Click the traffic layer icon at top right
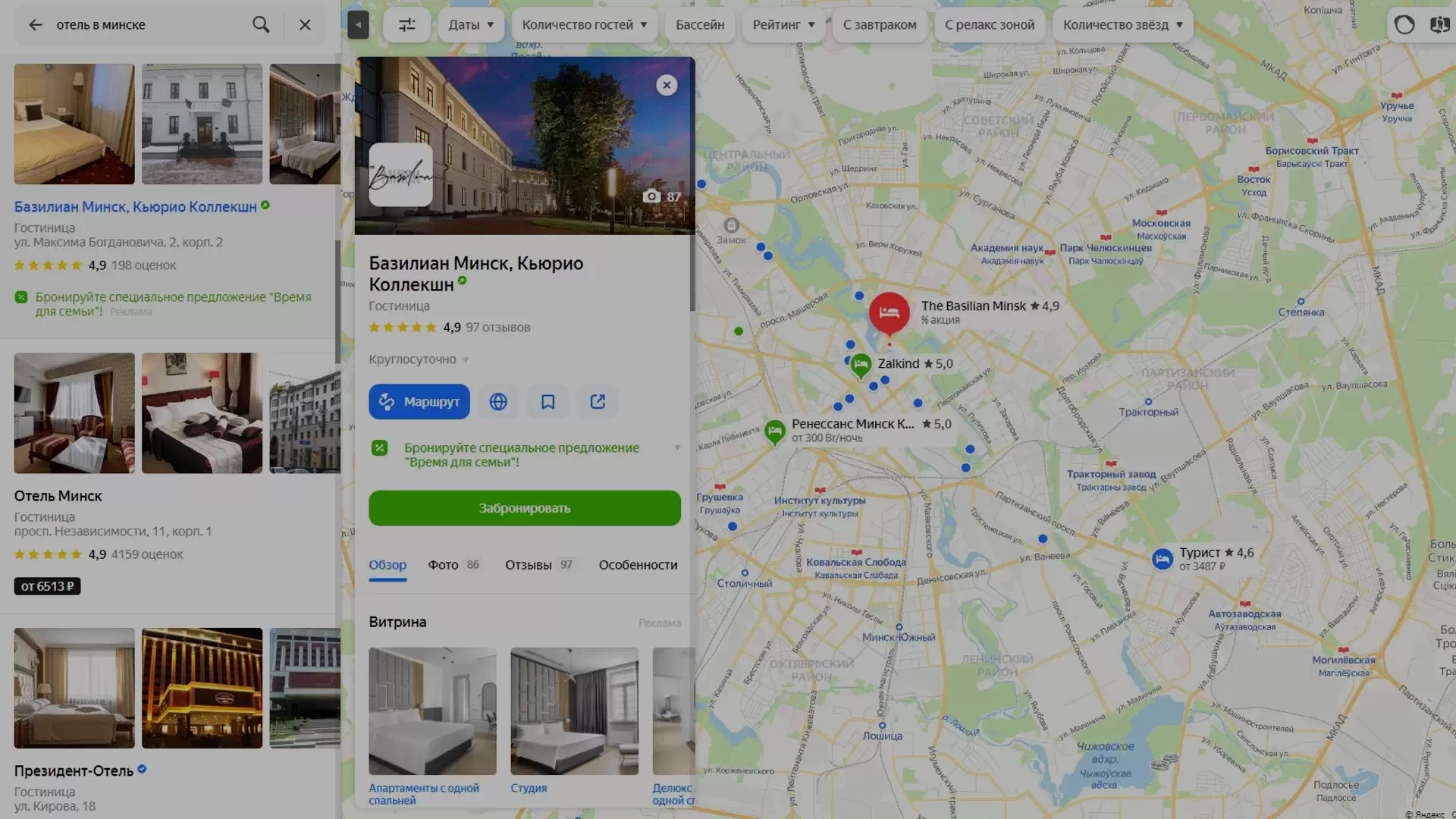 tap(1404, 25)
